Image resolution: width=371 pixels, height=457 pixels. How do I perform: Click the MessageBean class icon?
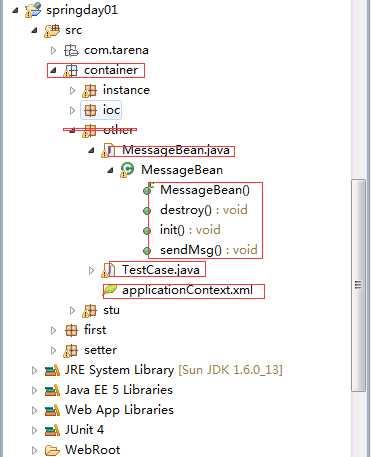coord(127,170)
